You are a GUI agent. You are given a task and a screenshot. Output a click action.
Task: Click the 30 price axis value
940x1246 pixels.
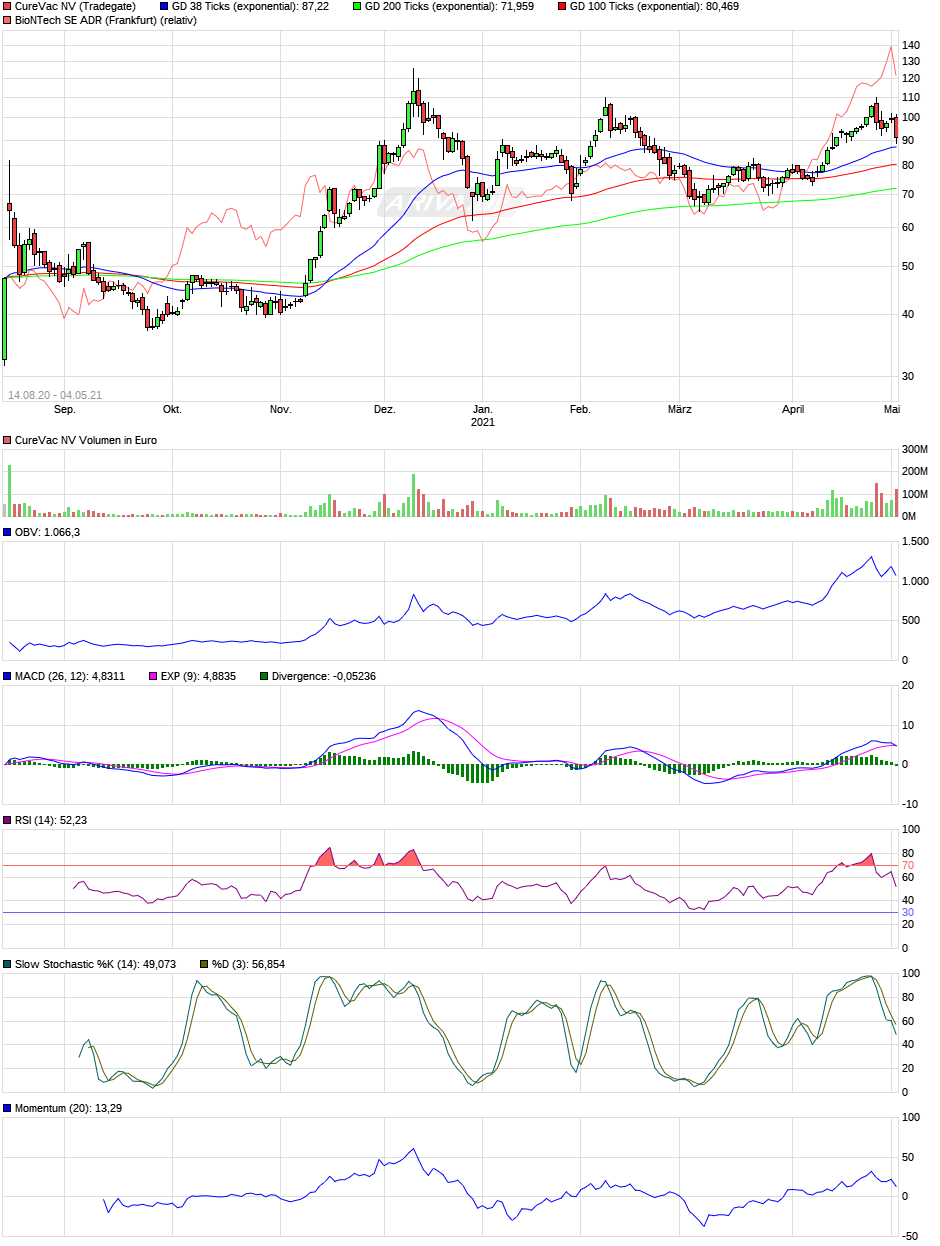908,376
